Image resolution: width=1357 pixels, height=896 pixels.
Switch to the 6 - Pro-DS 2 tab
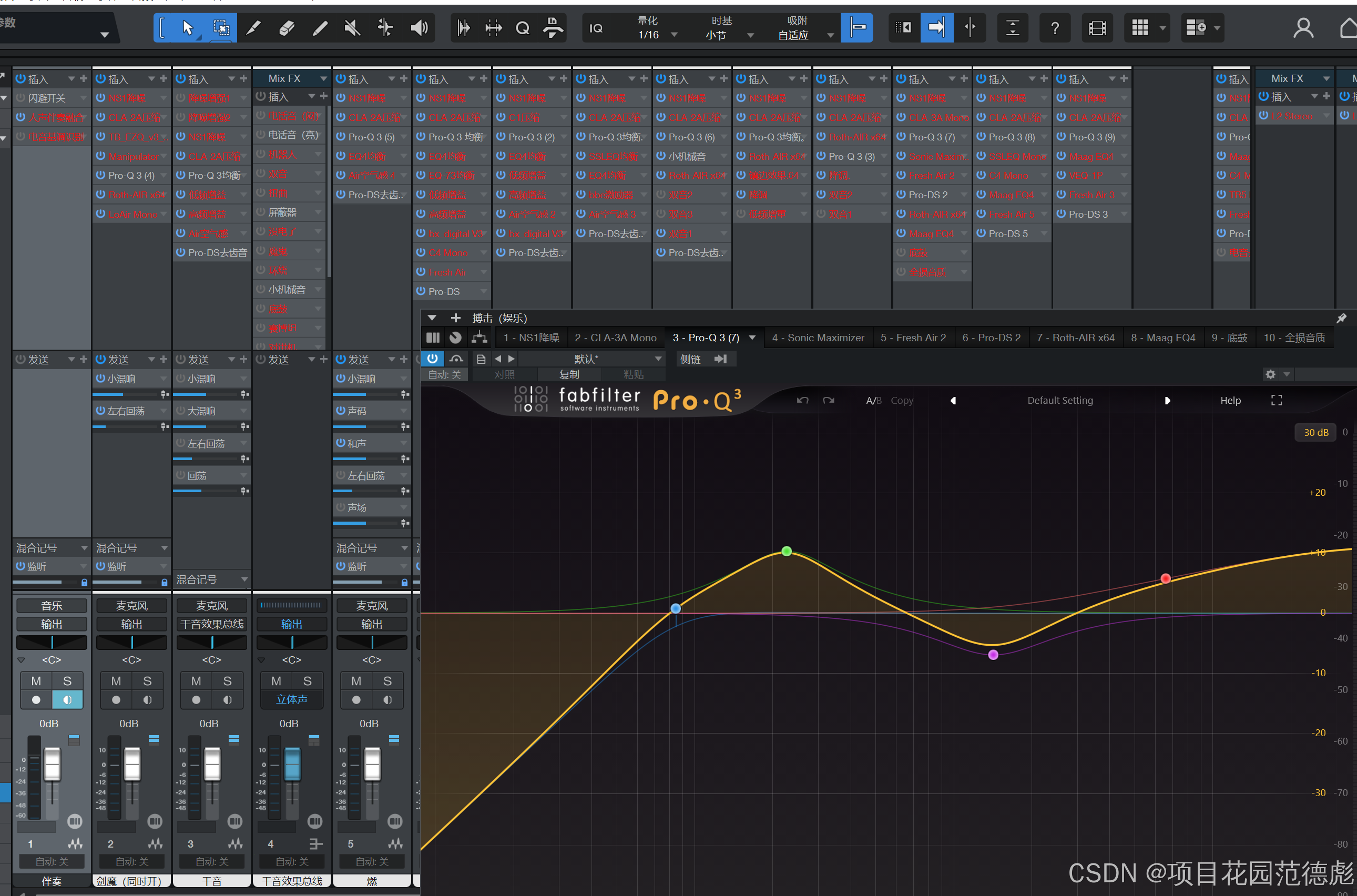point(991,338)
